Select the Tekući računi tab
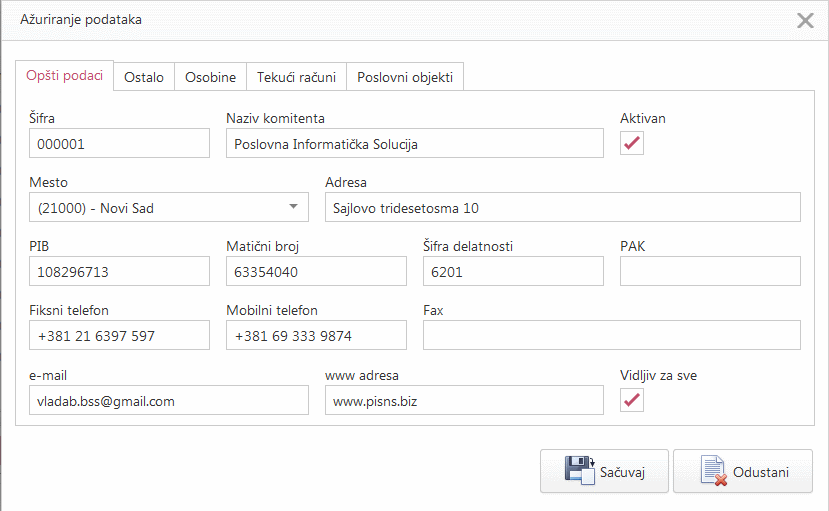 tap(296, 77)
